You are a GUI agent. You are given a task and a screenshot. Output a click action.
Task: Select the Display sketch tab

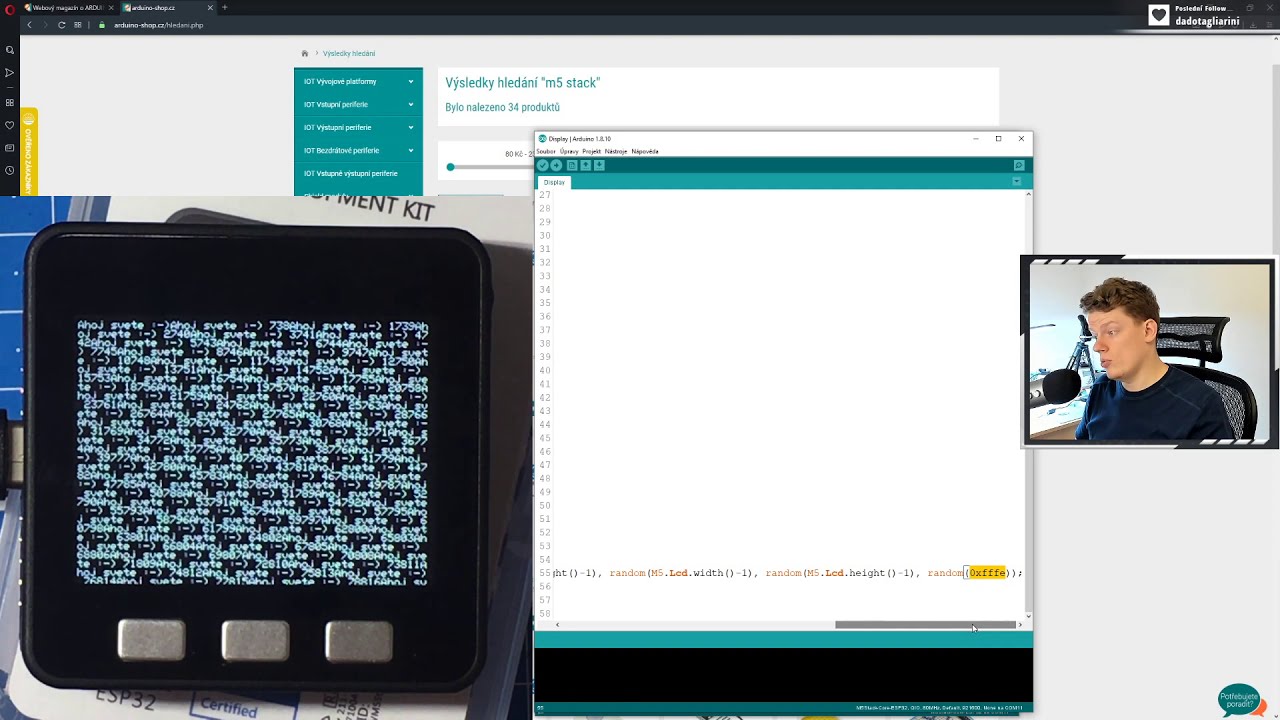[554, 182]
